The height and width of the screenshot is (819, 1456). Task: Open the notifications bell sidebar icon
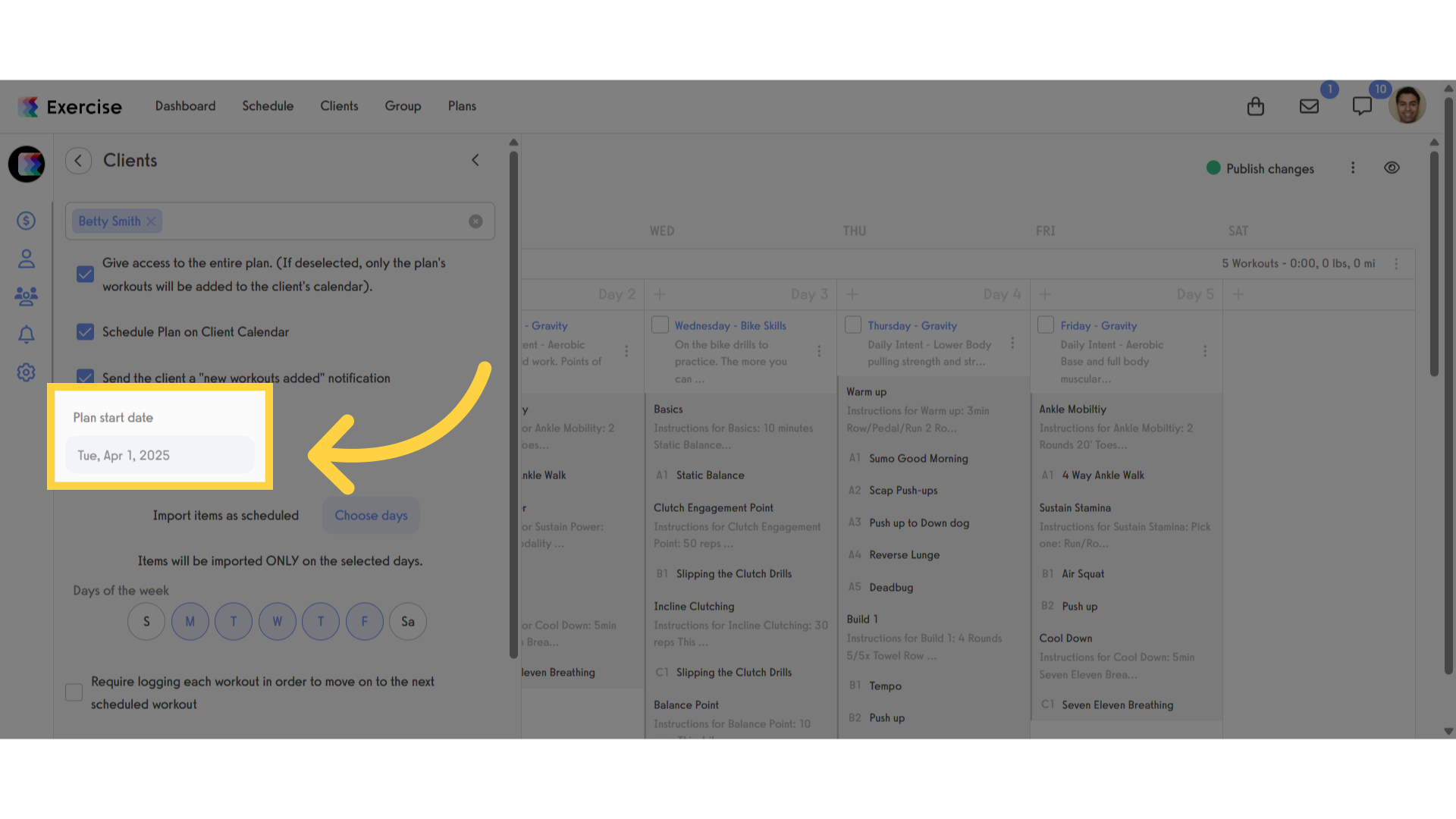(27, 334)
